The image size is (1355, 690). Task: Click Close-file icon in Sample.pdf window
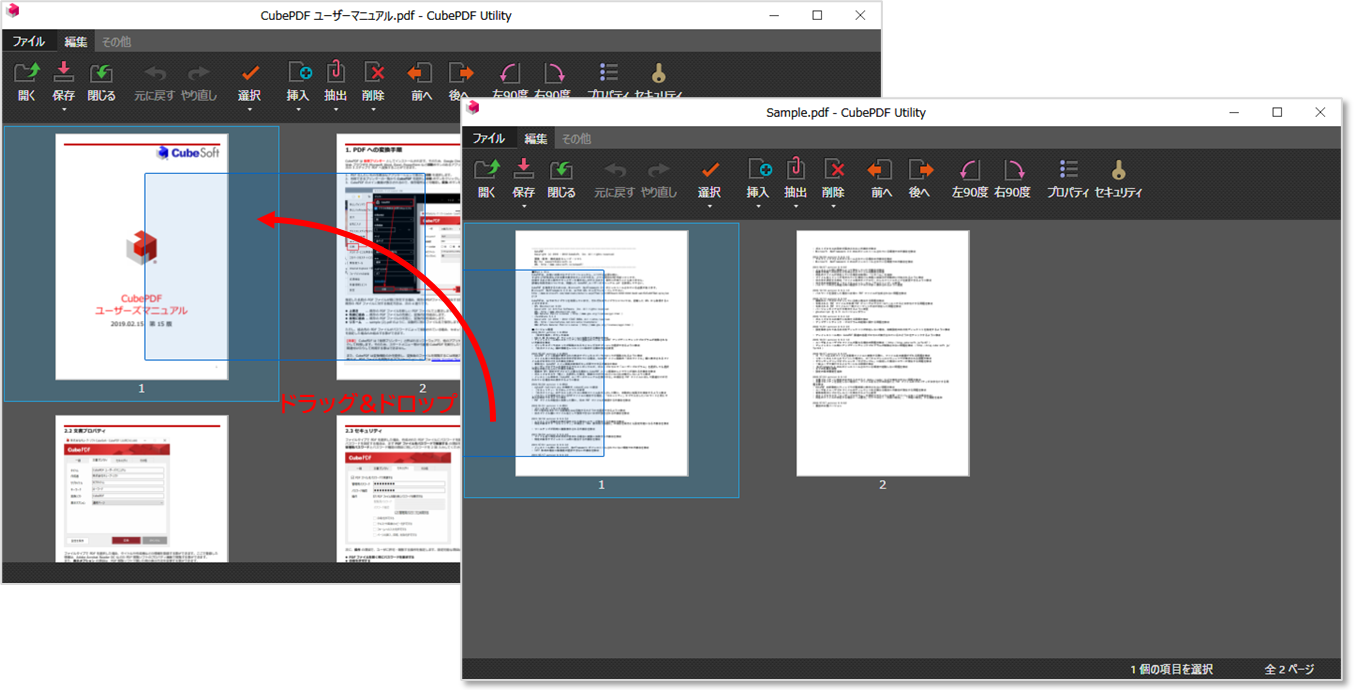(561, 169)
